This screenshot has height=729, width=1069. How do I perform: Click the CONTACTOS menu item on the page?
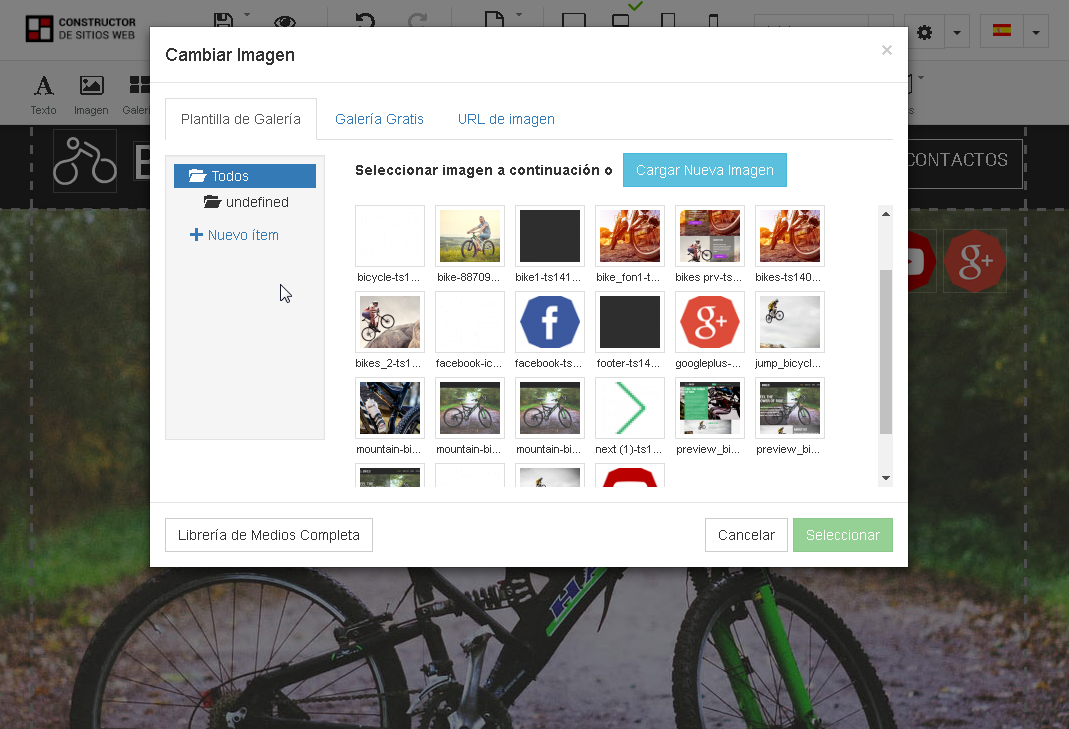click(957, 160)
